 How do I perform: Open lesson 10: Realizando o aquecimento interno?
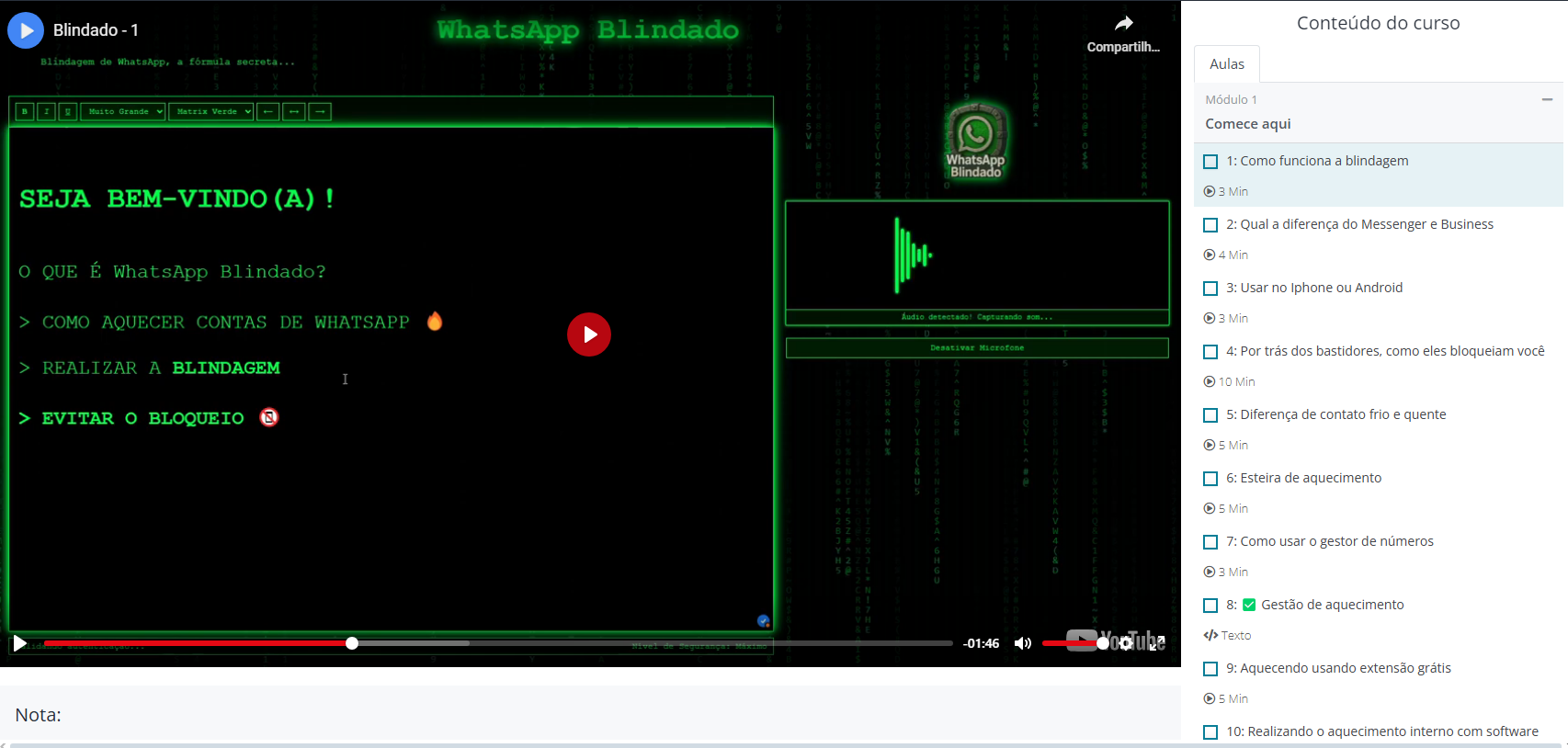click(1382, 731)
